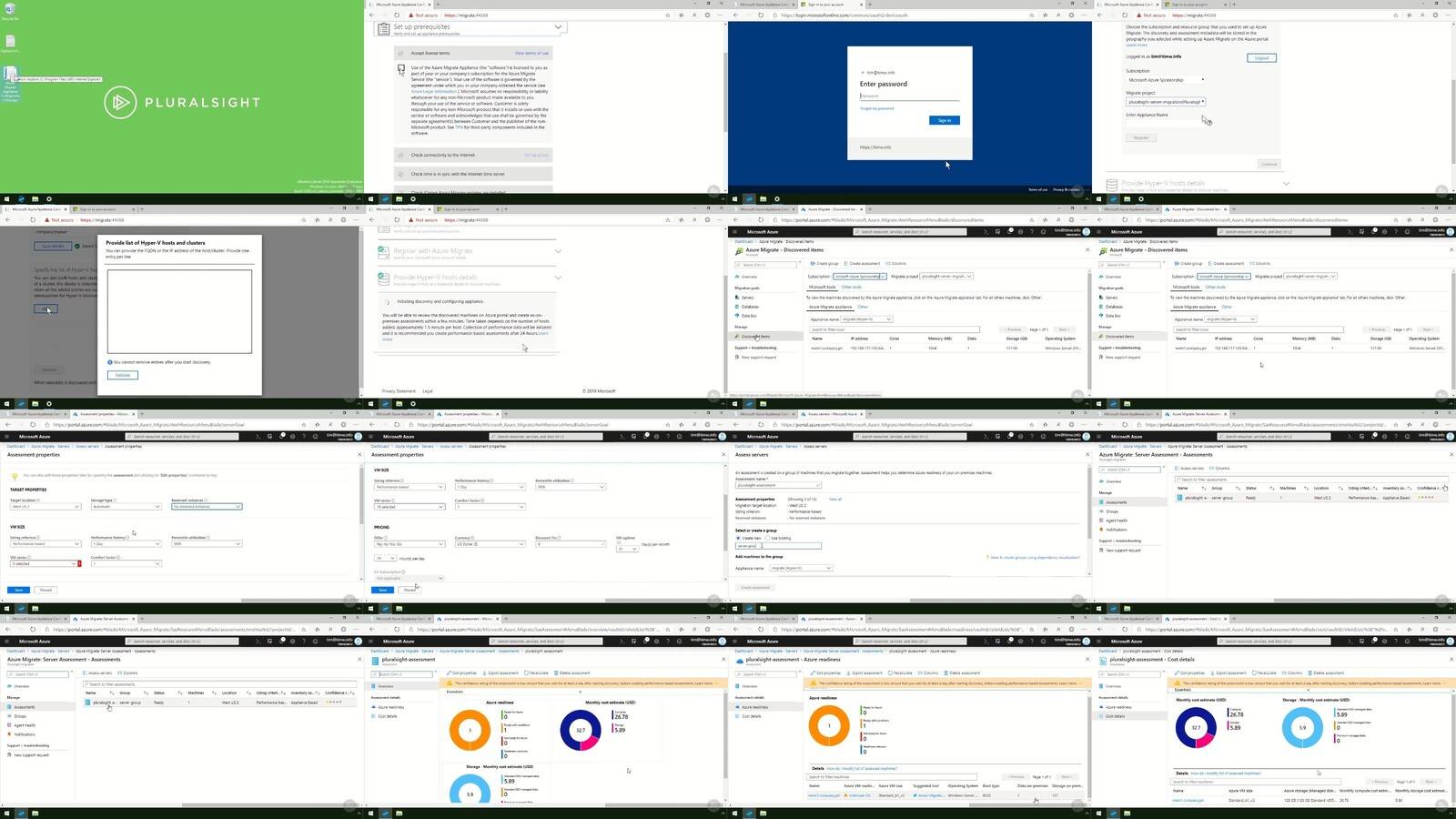The height and width of the screenshot is (819, 1456).
Task: Open the Azure Legal Information link
Action: pos(434,91)
